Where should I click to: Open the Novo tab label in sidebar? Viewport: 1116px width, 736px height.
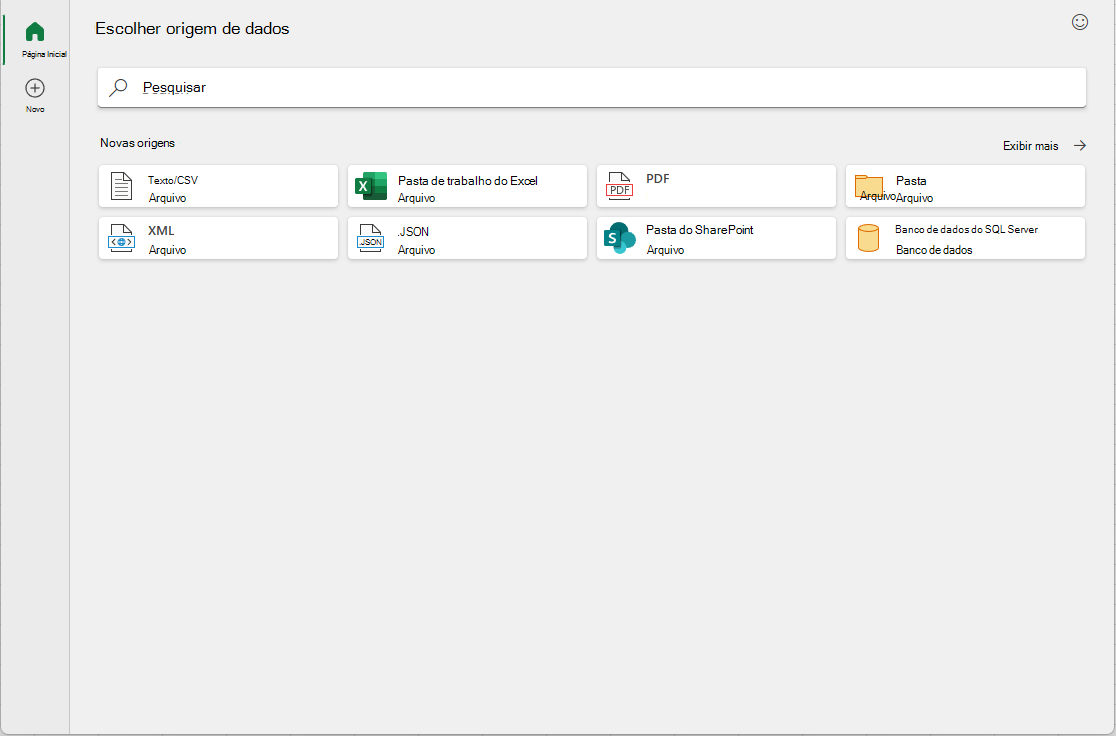point(35,110)
